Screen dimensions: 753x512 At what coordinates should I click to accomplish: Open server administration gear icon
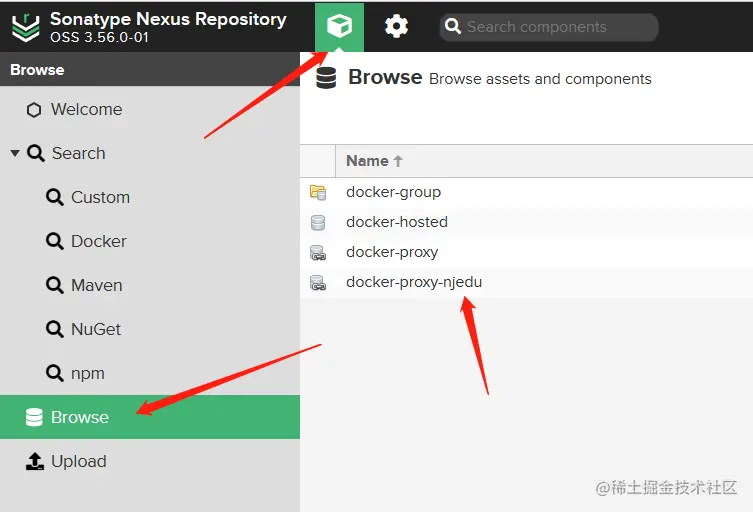396,26
